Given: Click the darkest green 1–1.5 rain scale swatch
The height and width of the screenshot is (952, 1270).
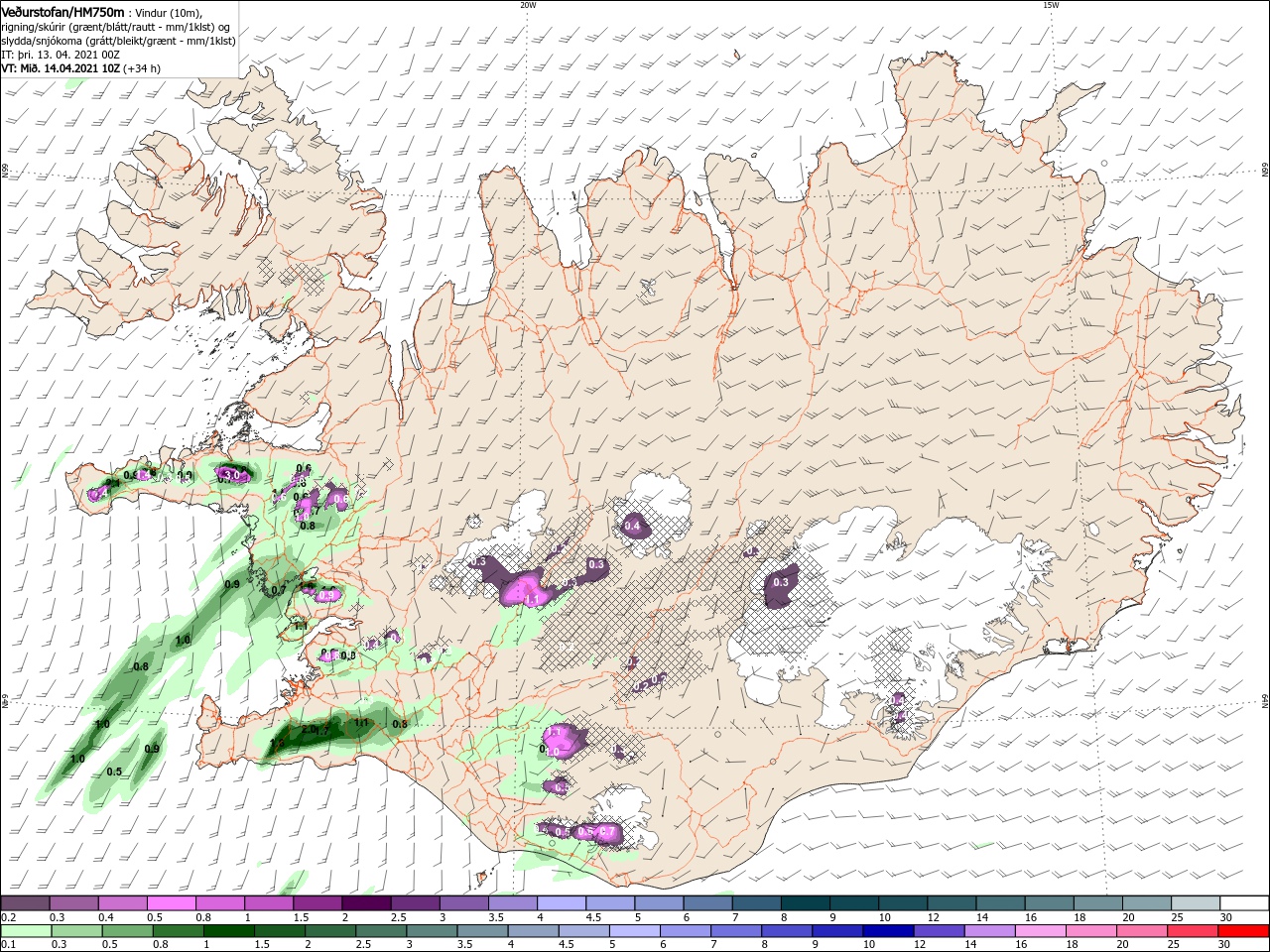Looking at the screenshot, I should pos(229,931).
